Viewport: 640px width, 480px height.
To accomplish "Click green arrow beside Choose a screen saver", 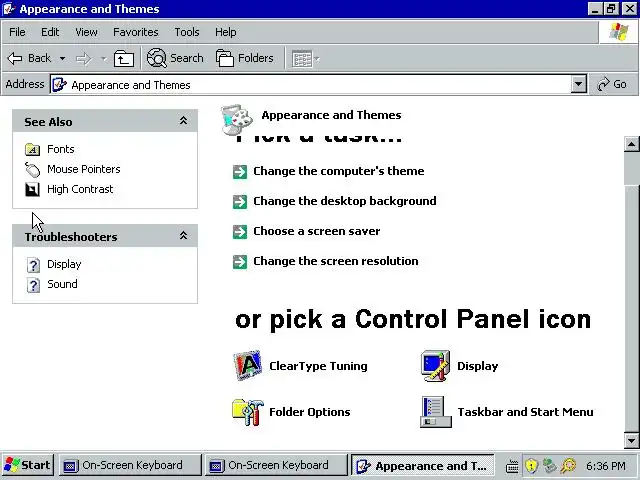I will tap(240, 231).
